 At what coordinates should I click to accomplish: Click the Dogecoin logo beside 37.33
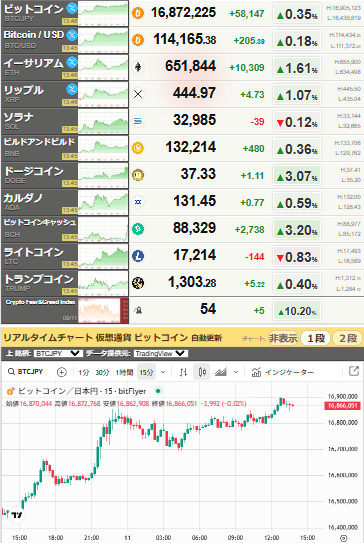point(138,175)
